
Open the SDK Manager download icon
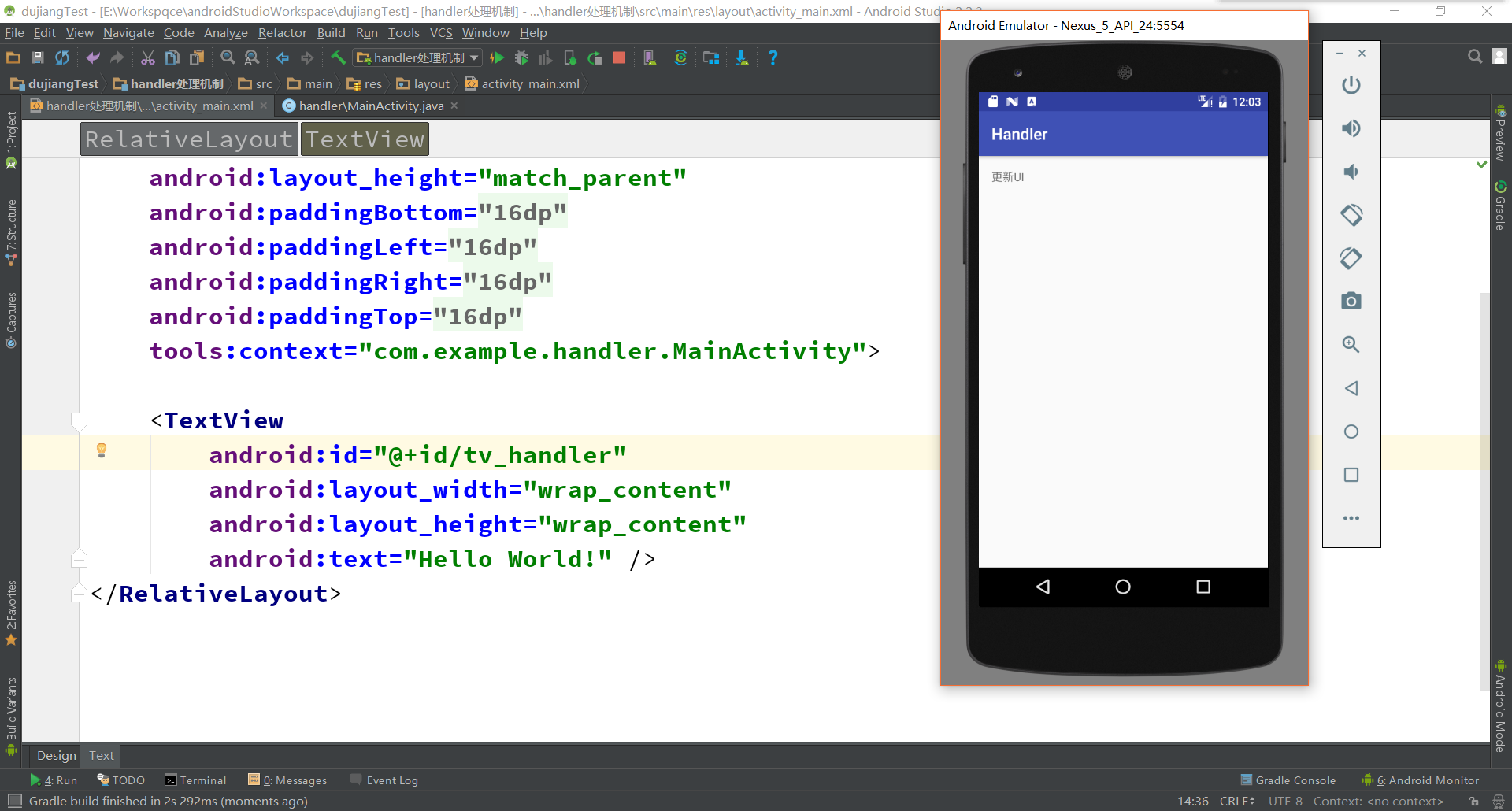[x=742, y=57]
